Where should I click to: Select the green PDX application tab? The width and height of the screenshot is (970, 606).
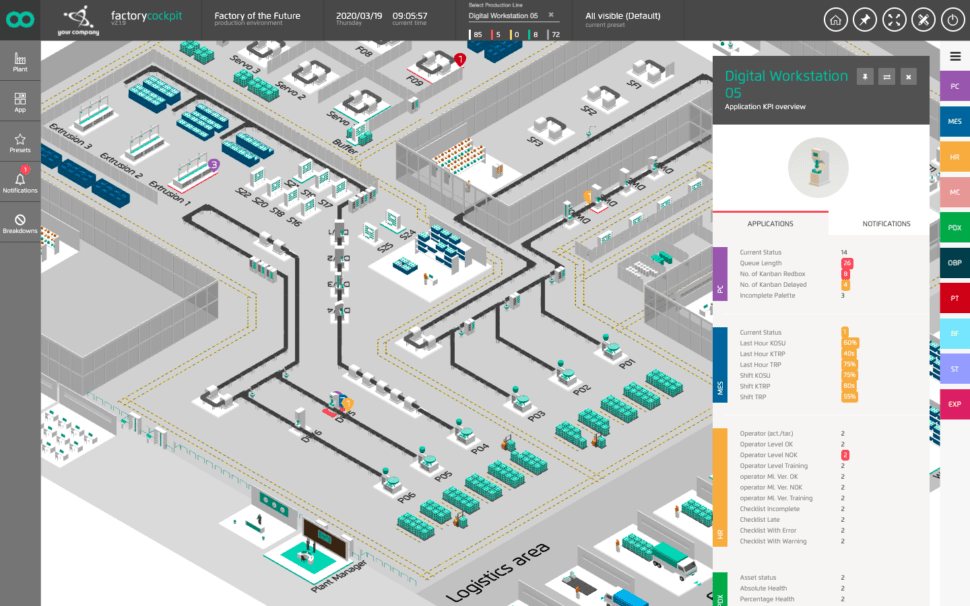click(x=955, y=228)
